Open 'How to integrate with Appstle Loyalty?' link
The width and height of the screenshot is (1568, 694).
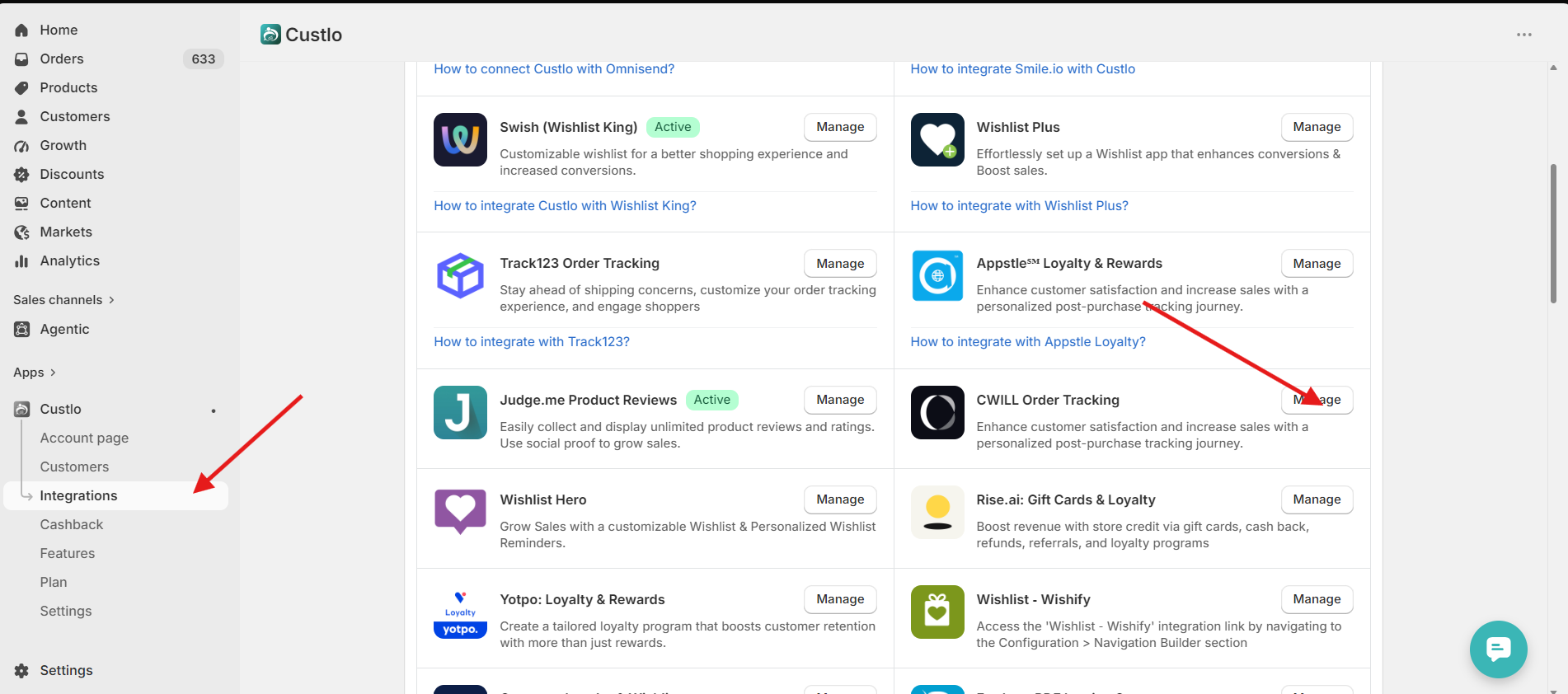[x=1028, y=342]
